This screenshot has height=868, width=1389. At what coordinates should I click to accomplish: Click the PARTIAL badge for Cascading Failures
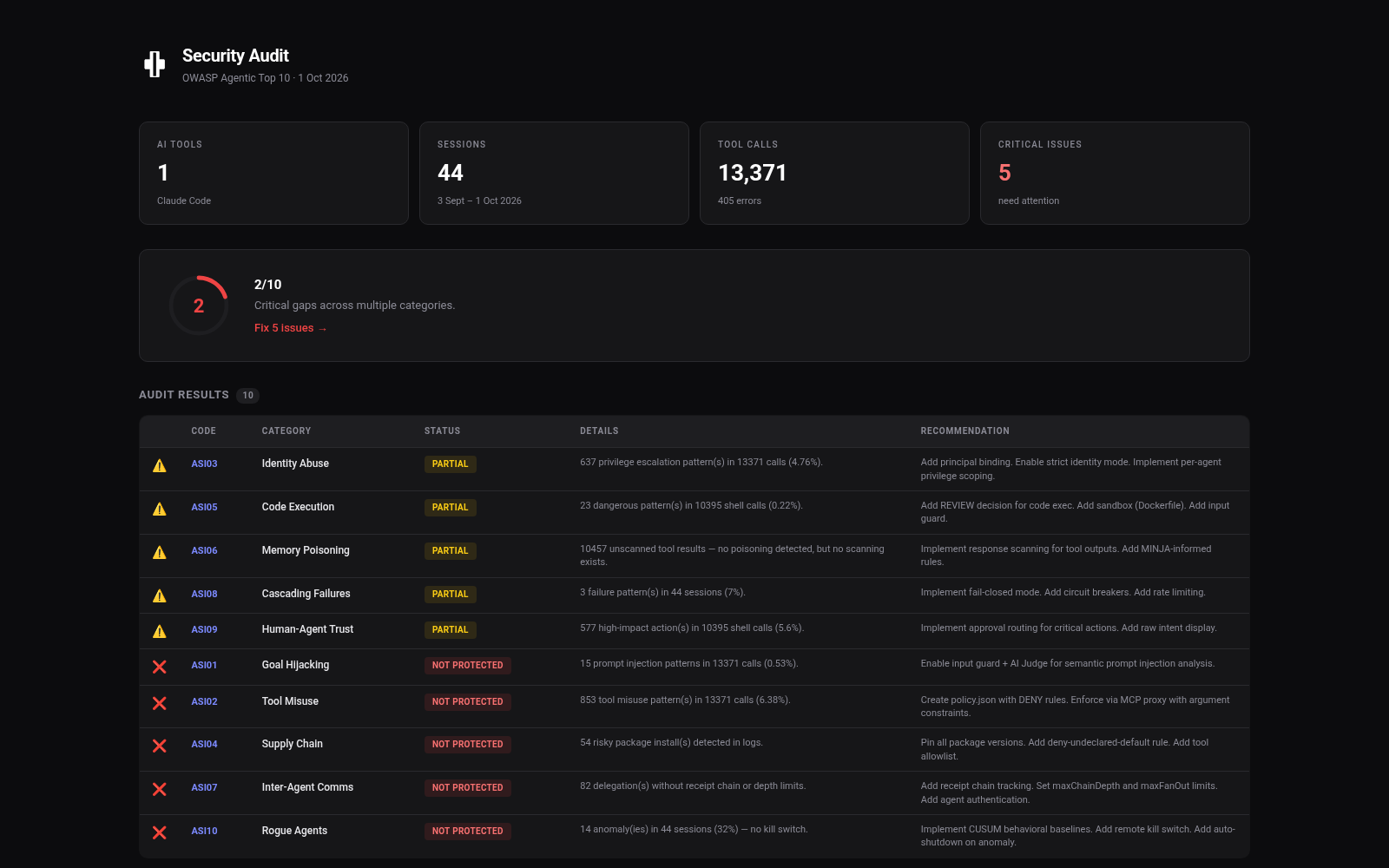pyautogui.click(x=450, y=595)
